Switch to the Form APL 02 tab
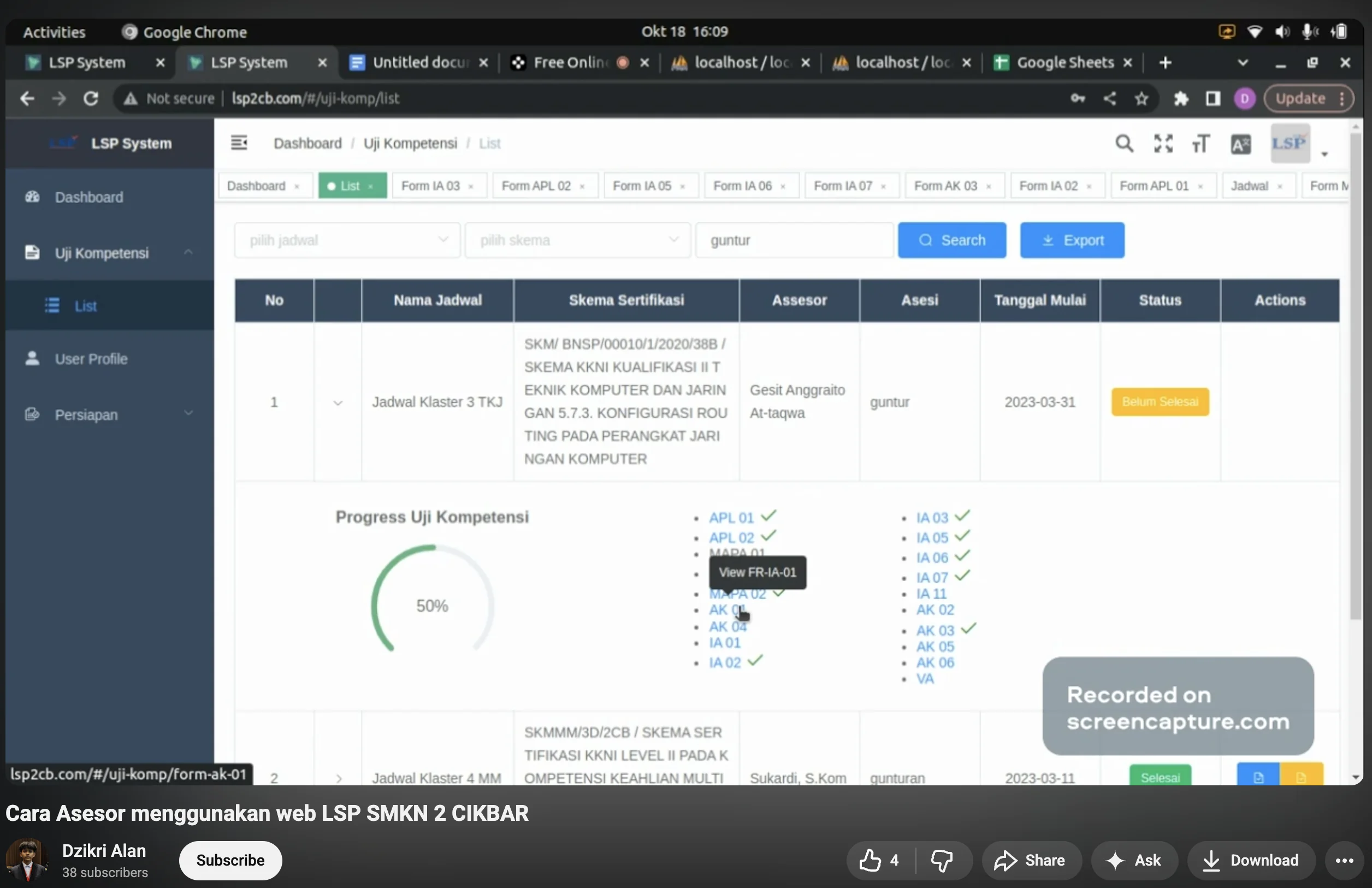 (x=536, y=186)
